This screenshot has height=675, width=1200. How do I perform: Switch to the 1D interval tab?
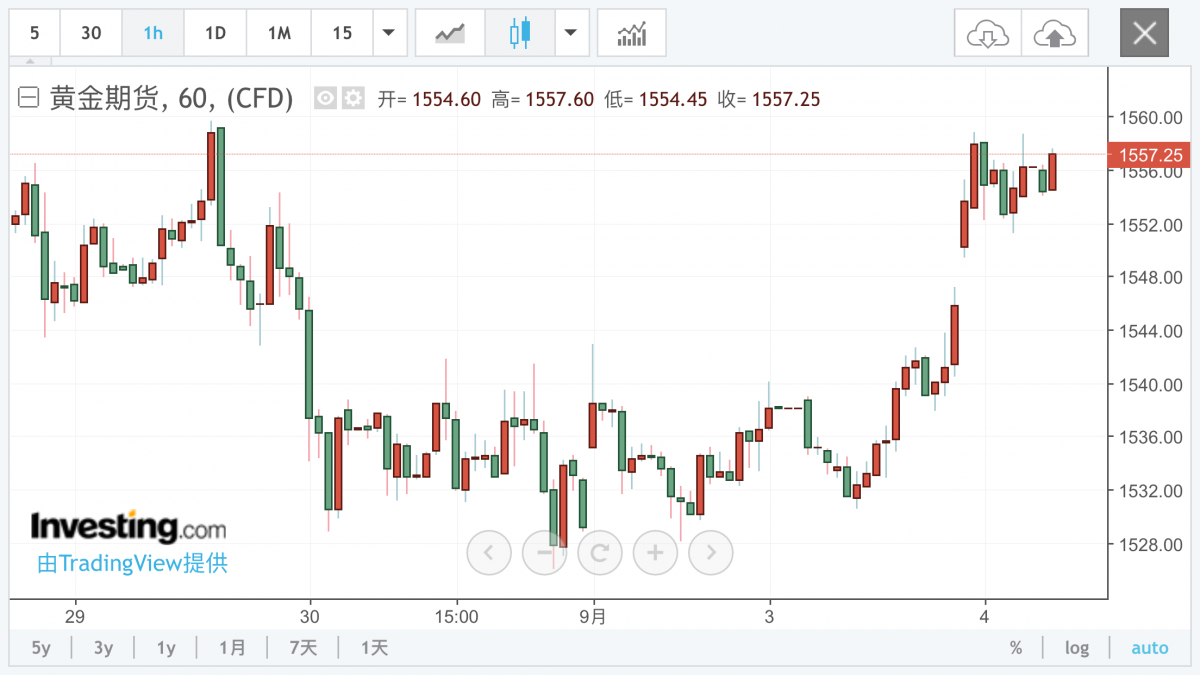coord(215,33)
